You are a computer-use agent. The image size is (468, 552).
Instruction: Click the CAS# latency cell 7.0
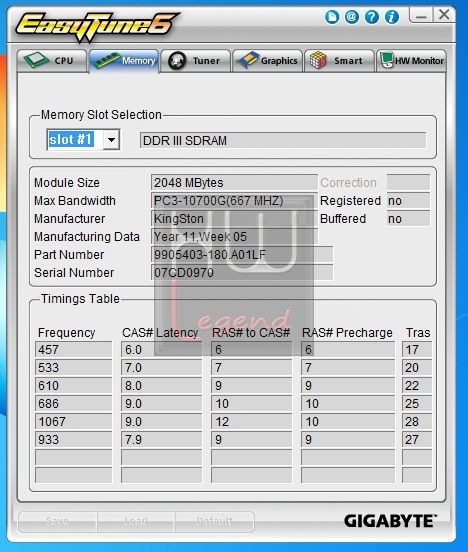pos(162,368)
